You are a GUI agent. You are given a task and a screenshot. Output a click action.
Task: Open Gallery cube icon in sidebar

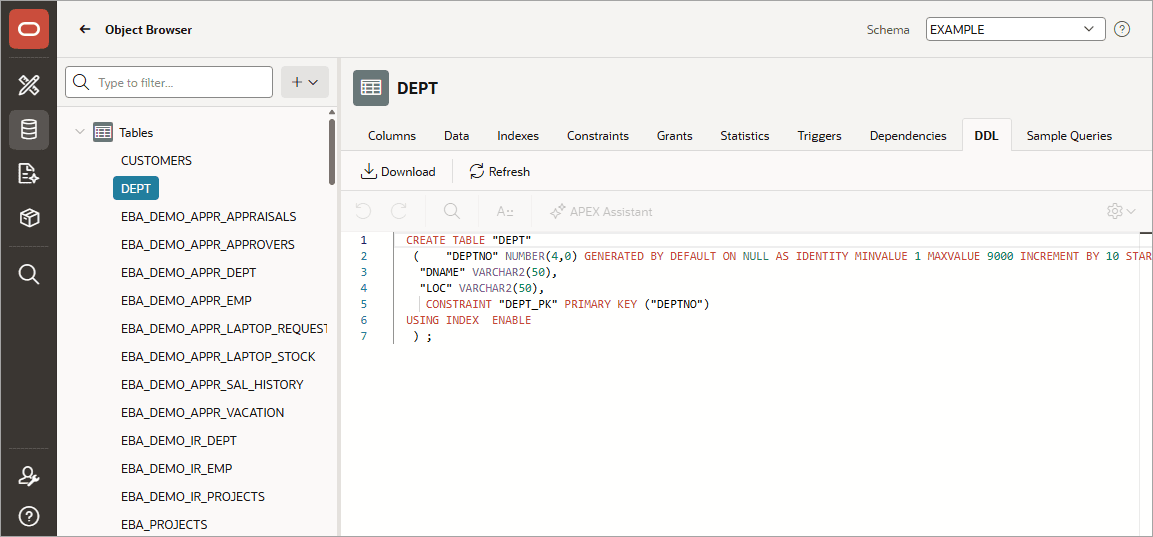coord(29,218)
